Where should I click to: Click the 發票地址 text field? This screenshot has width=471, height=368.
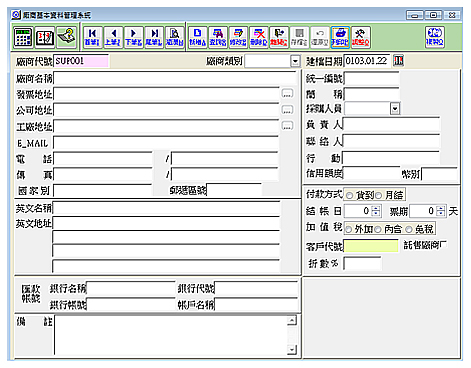click(166, 94)
